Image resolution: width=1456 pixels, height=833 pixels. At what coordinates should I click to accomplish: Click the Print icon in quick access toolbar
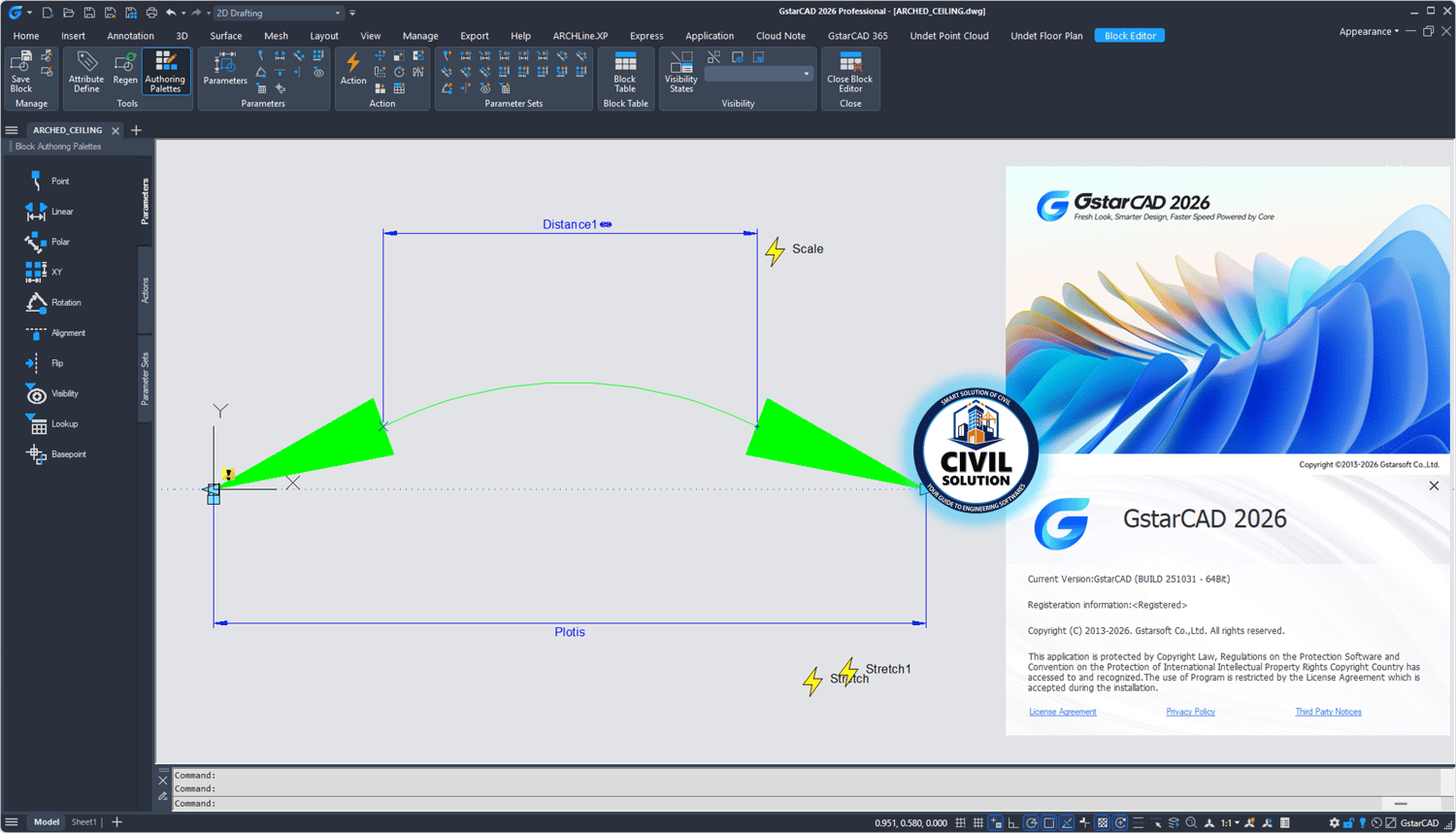coord(151,13)
